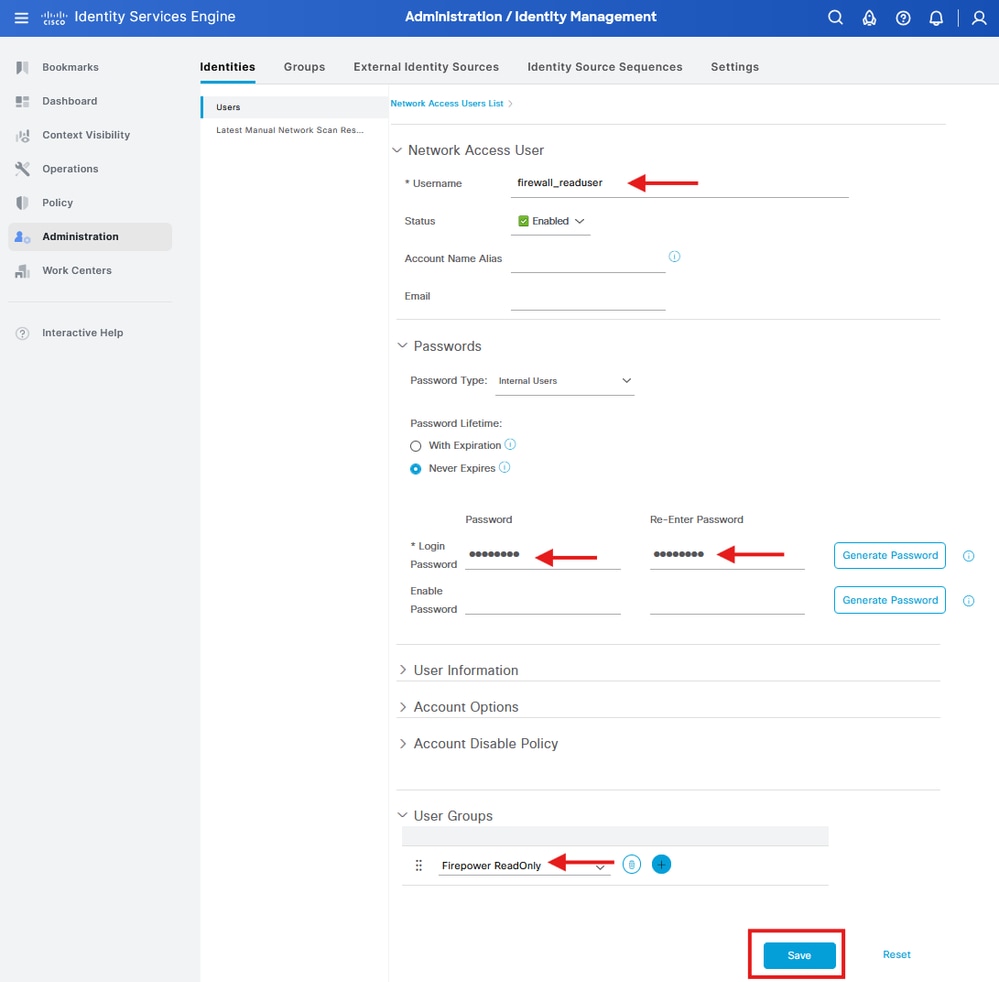Open Context Visibility in the sidebar
Viewport: 999px width, 982px height.
90,135
